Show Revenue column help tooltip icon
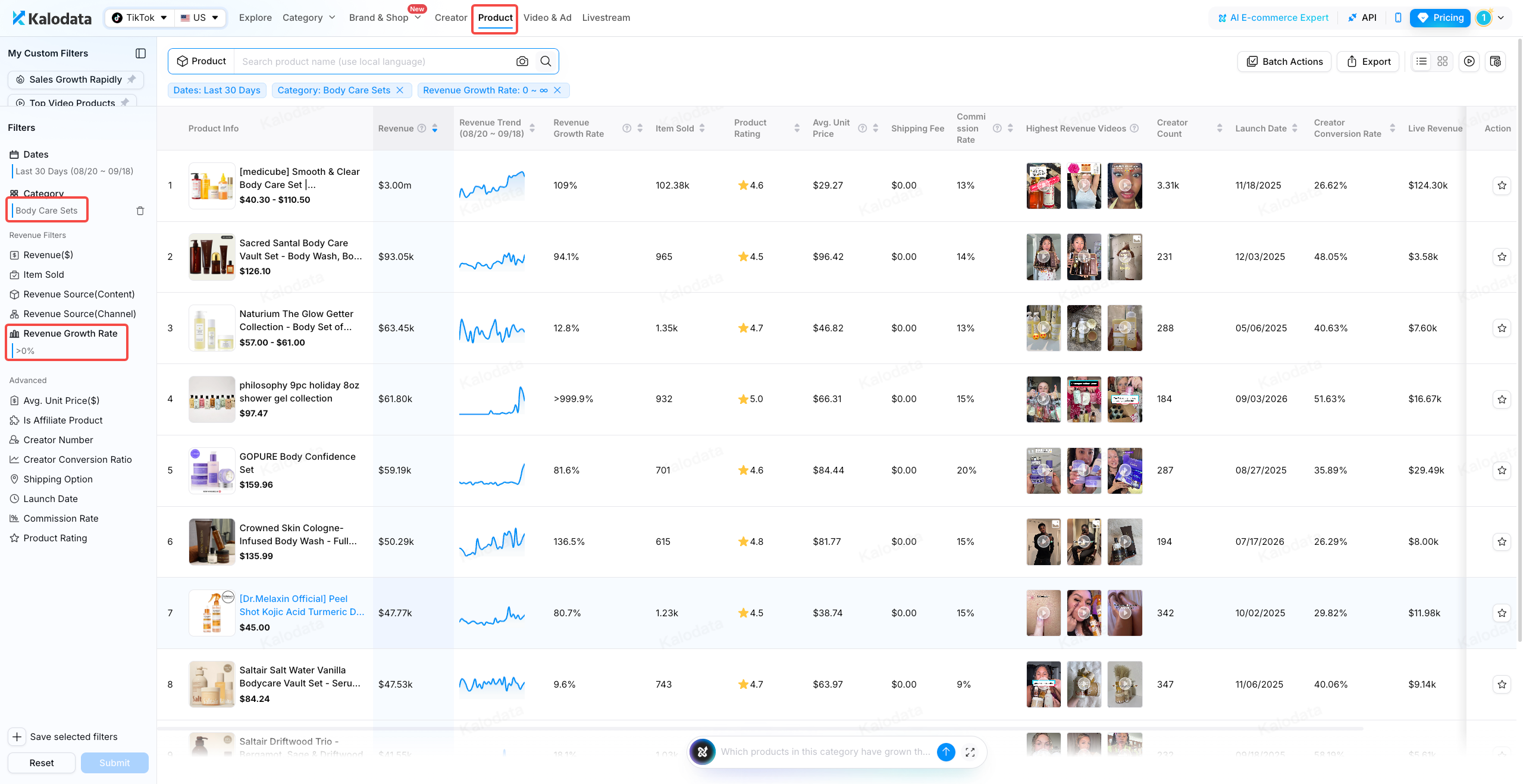The width and height of the screenshot is (1523, 784). click(x=422, y=128)
